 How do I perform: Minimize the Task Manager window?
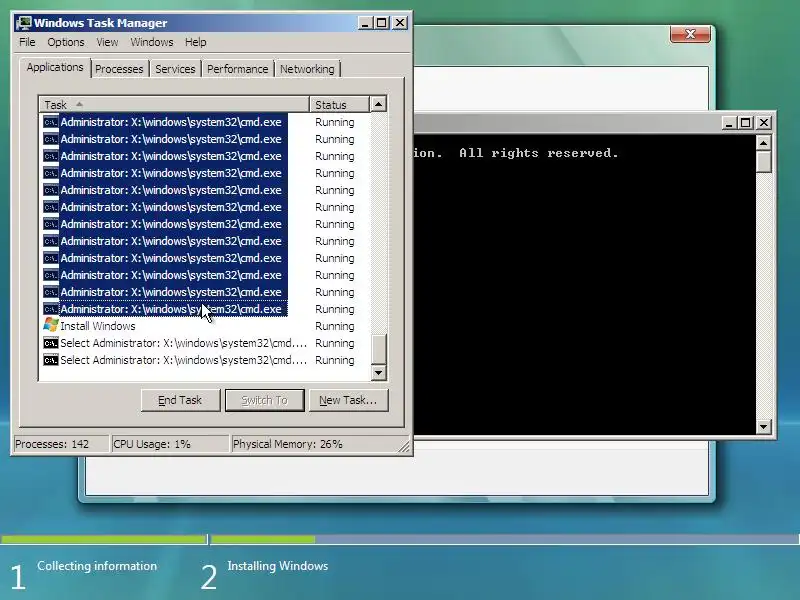tap(365, 23)
